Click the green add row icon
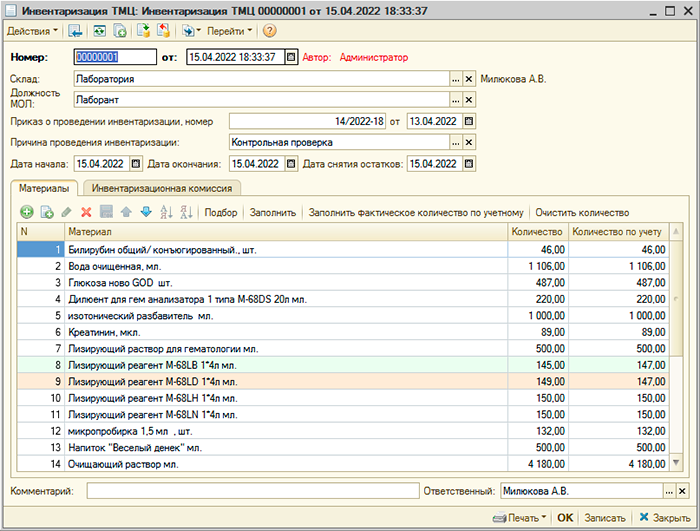This screenshot has height=531, width=700. [x=27, y=212]
